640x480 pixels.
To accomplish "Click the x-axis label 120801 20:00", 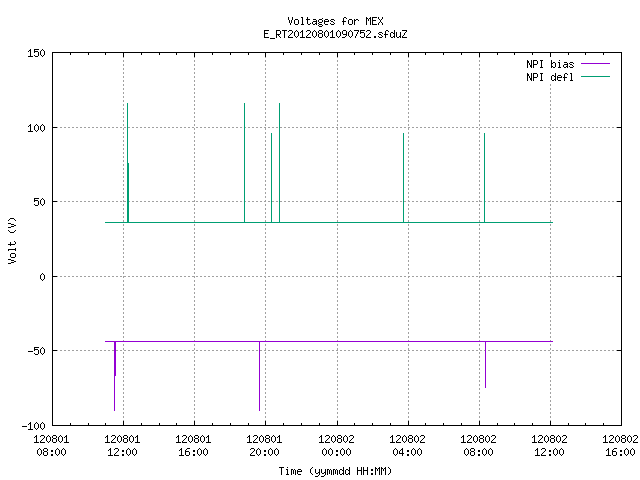I will (264, 446).
